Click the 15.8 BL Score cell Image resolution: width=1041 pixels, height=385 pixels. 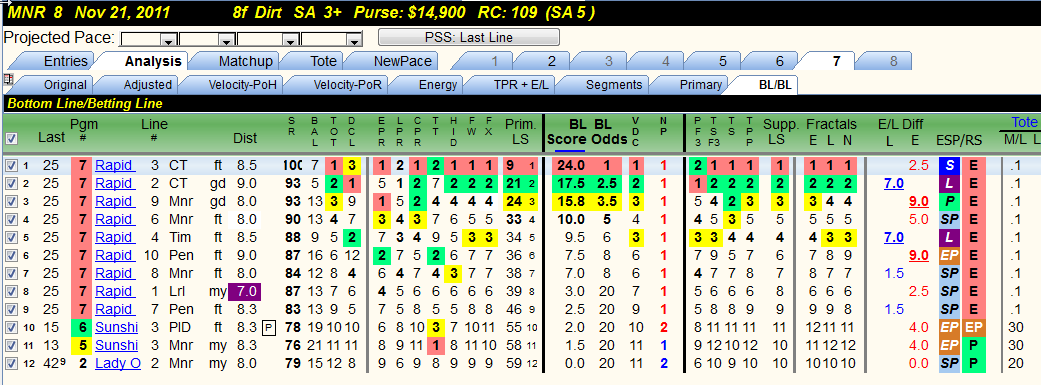570,202
